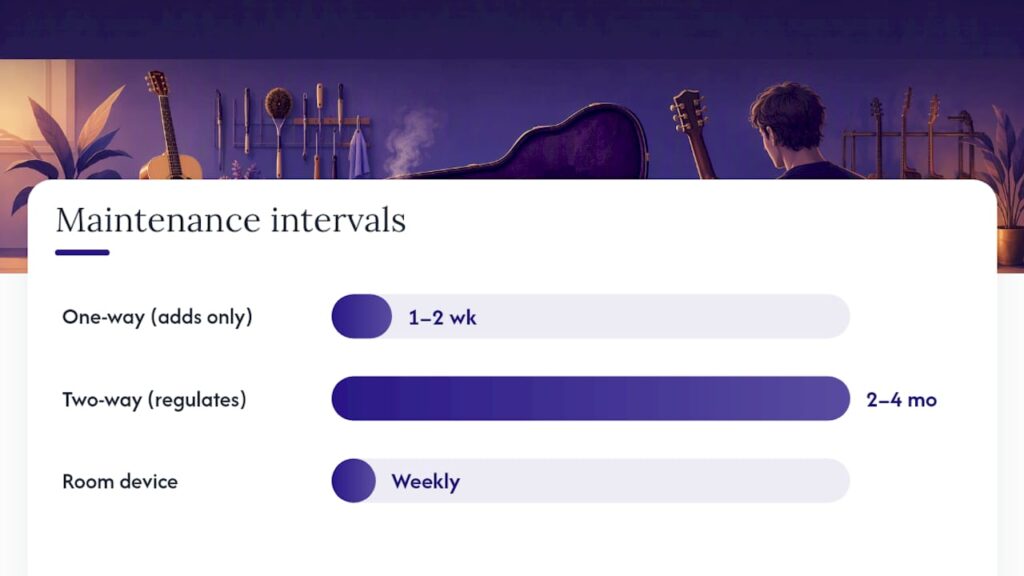Viewport: 1024px width, 576px height.
Task: Click the 2–4 mo value label
Action: 901,400
